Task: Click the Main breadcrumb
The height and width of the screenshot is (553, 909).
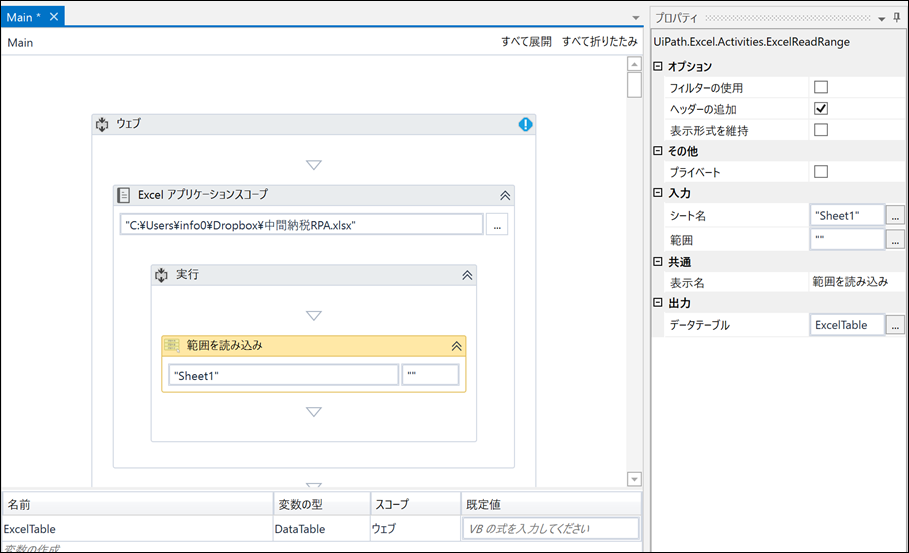Action: [20, 42]
